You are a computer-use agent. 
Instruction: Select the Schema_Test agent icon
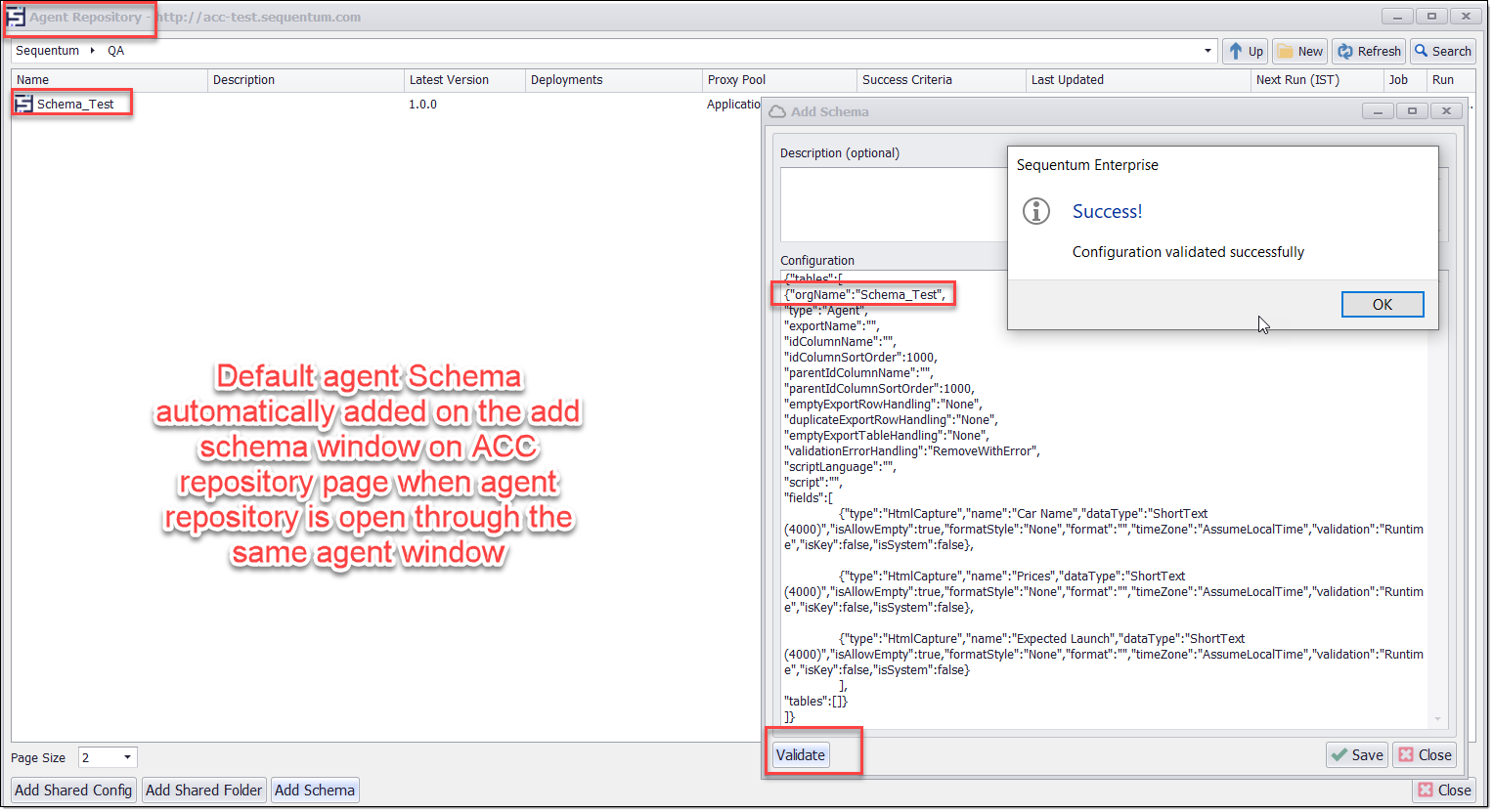(x=23, y=104)
